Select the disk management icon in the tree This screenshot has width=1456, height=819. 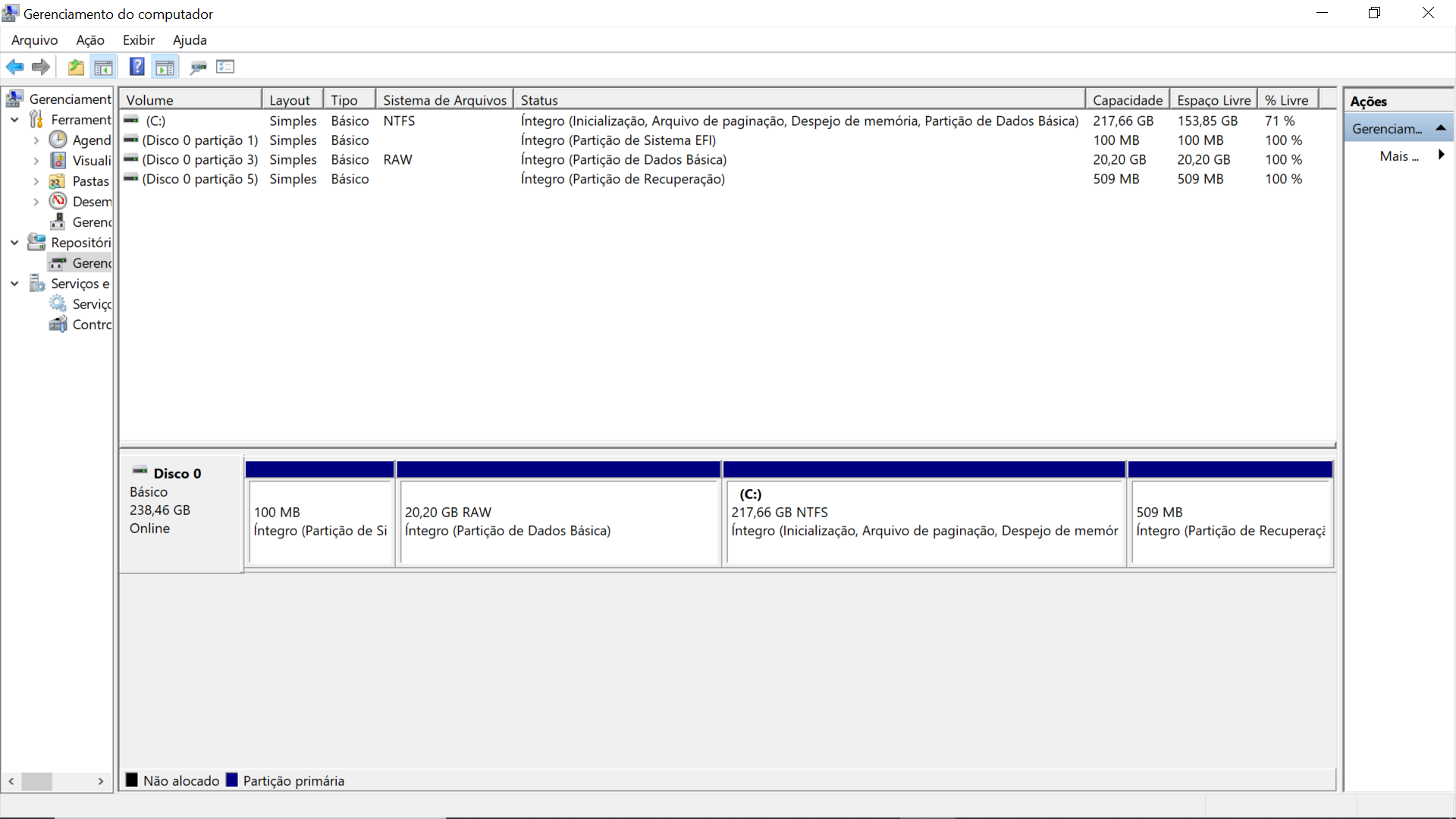tap(58, 262)
